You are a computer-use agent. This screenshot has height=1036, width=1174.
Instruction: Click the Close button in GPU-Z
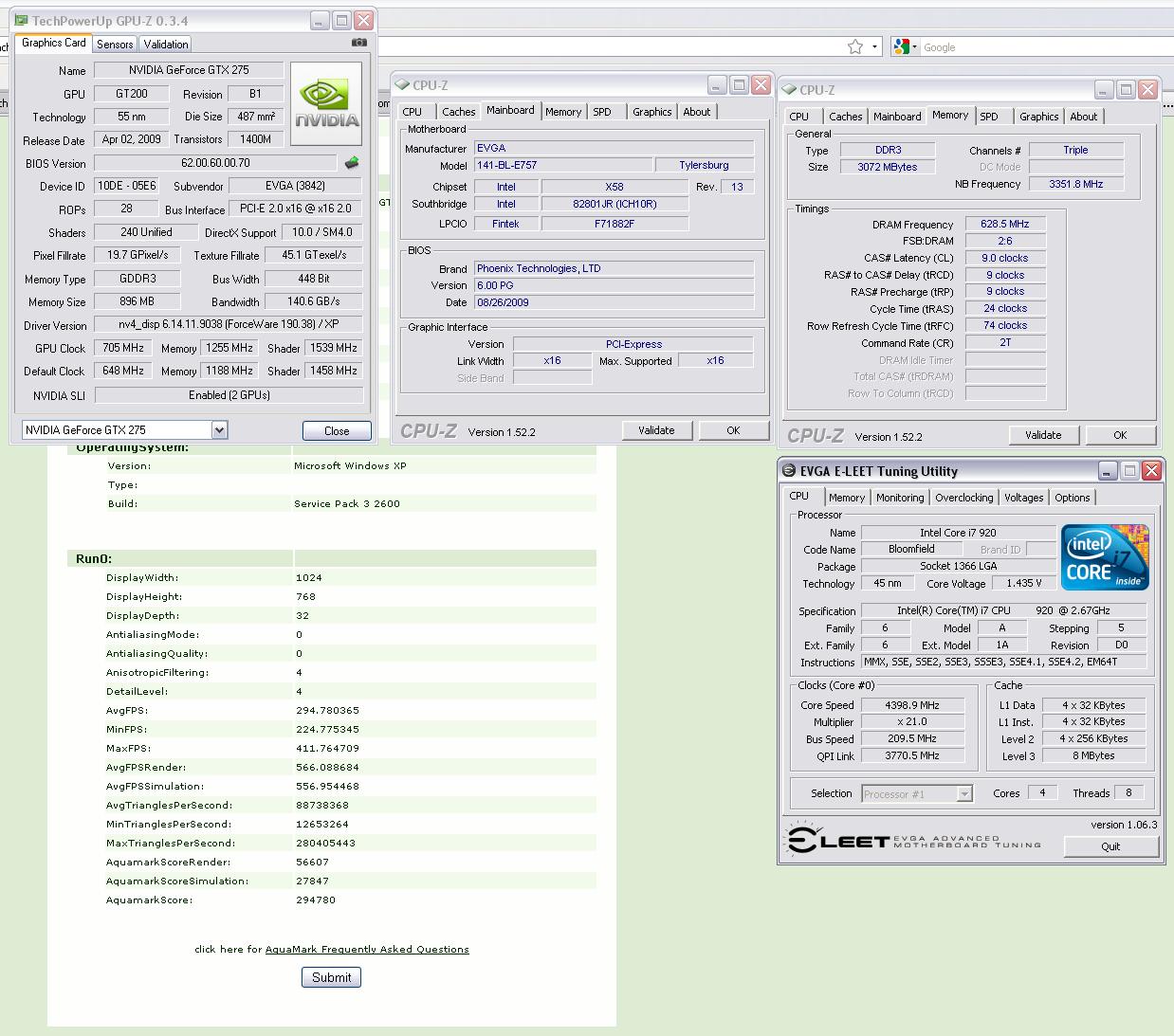tap(337, 430)
